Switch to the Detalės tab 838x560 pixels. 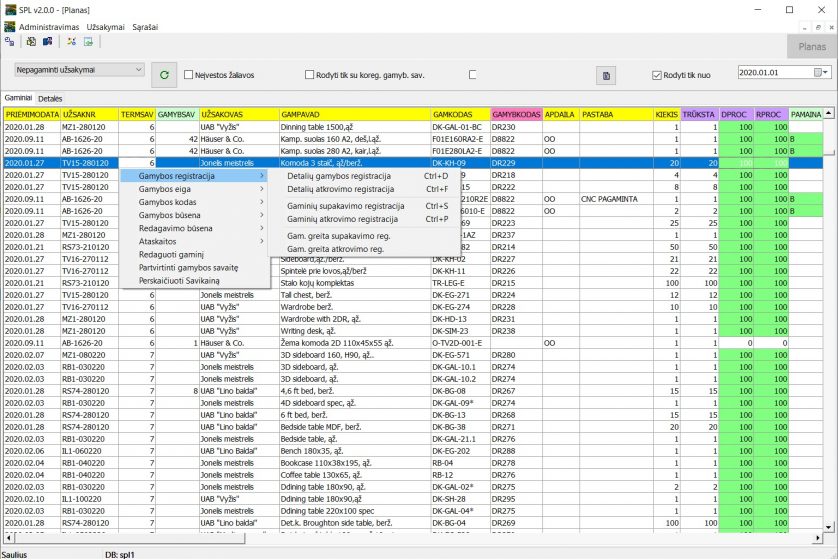[x=50, y=99]
